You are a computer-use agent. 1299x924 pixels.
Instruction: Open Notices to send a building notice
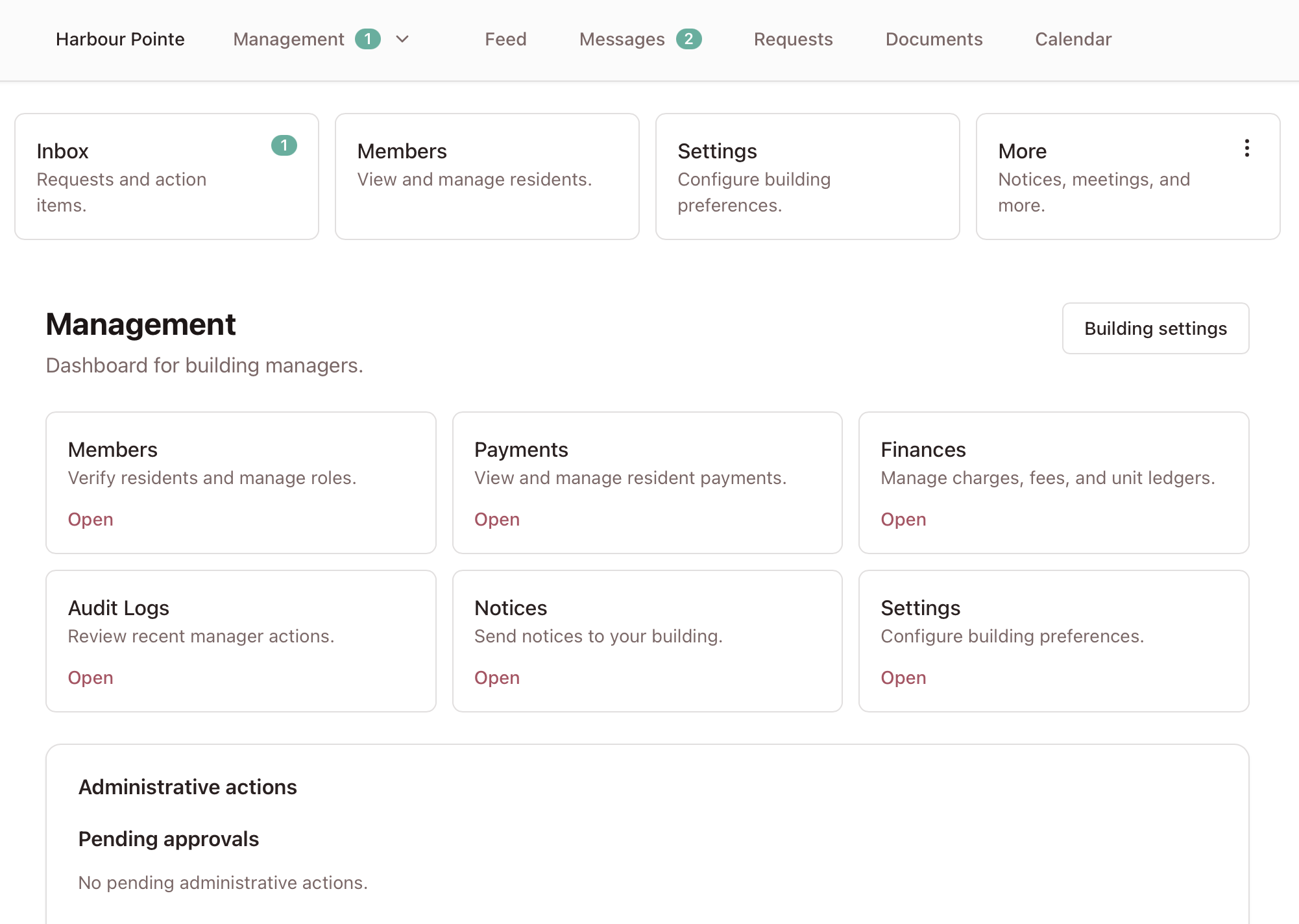[x=496, y=677]
